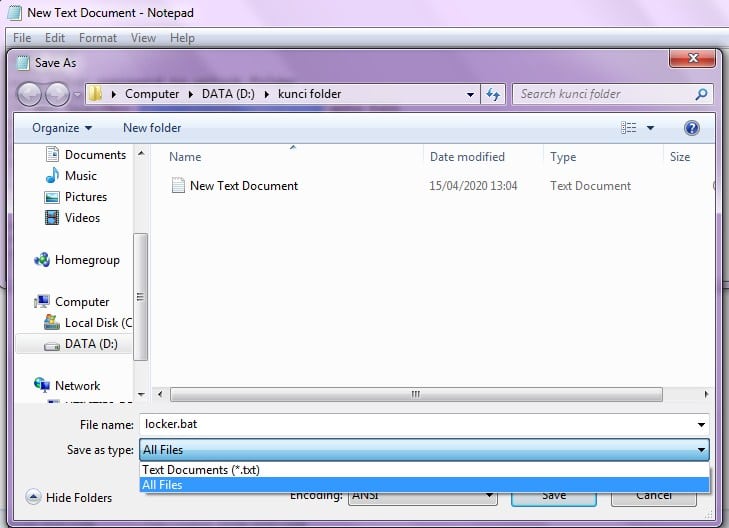Screen dimensions: 729x528
Task: Open the File name dropdown arrow
Action: [701, 424]
